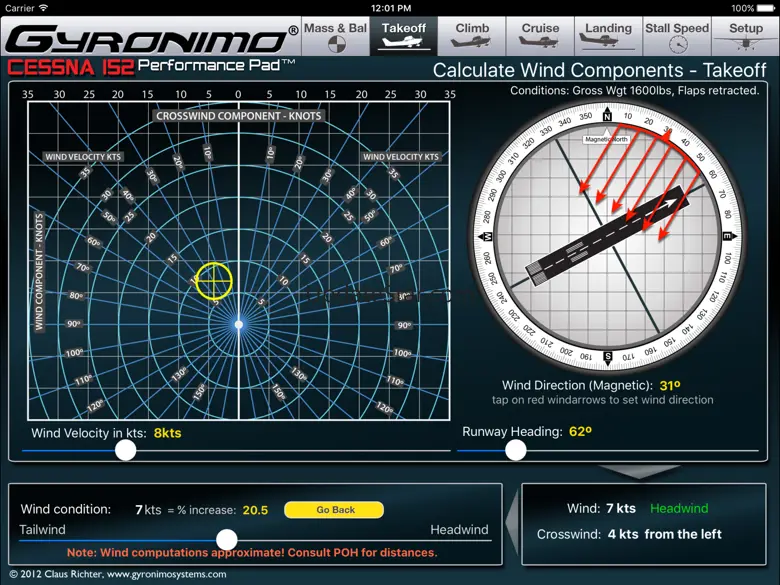Open the Mass & Bal tab

(336, 36)
